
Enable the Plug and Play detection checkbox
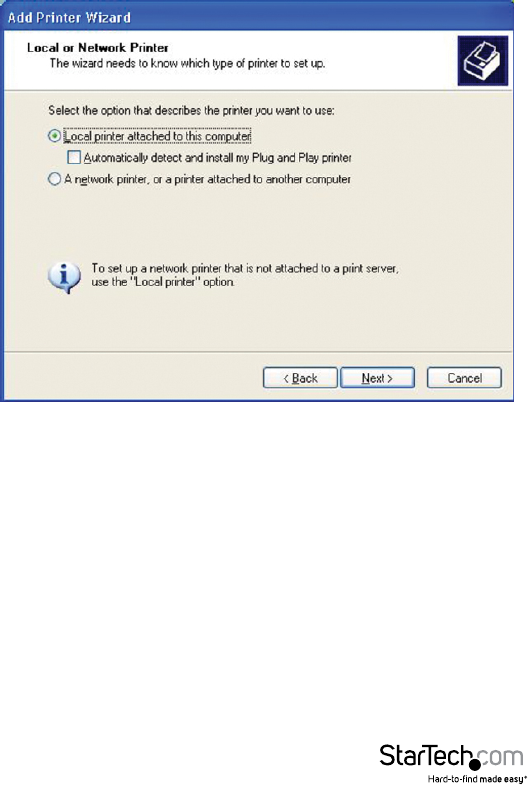pyautogui.click(x=74, y=158)
